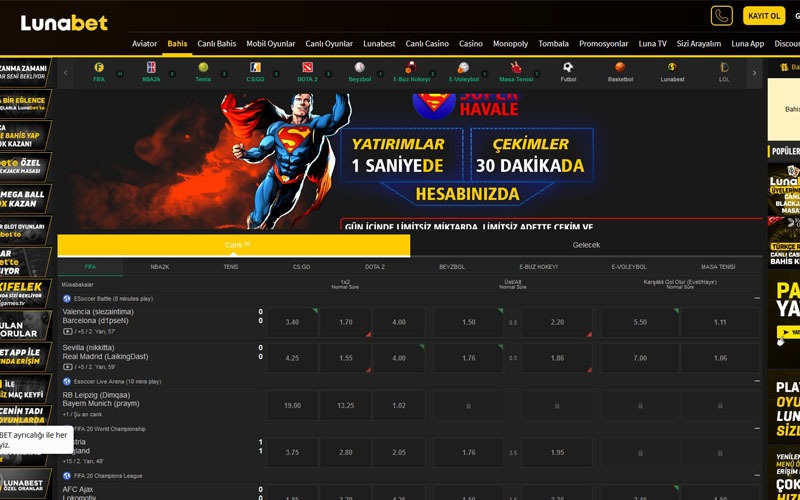Image resolution: width=800 pixels, height=500 pixels.
Task: Select the CS:GO sport icon
Action: (255, 67)
